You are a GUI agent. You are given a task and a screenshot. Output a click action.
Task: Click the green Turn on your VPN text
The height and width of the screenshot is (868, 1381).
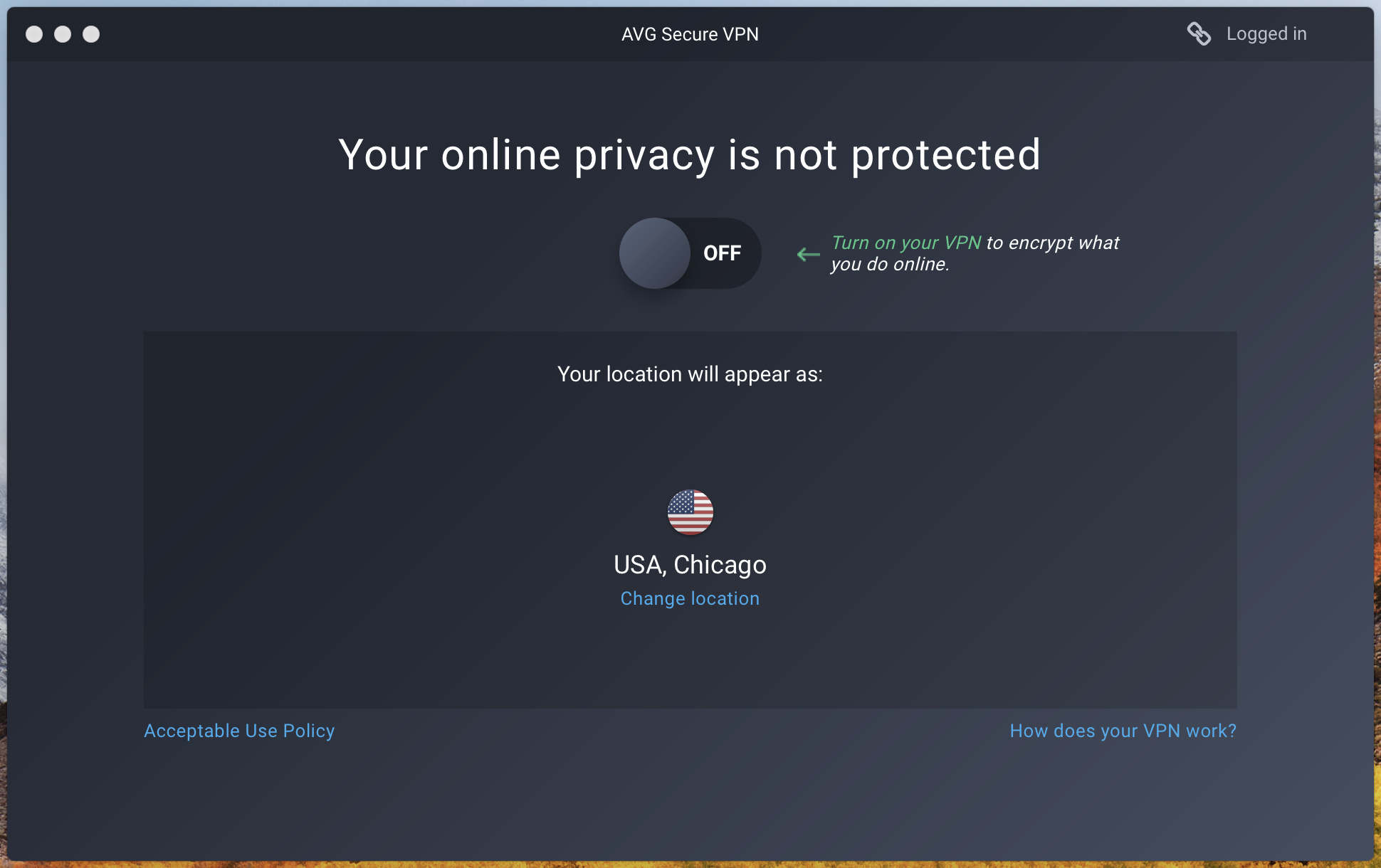pyautogui.click(x=906, y=243)
